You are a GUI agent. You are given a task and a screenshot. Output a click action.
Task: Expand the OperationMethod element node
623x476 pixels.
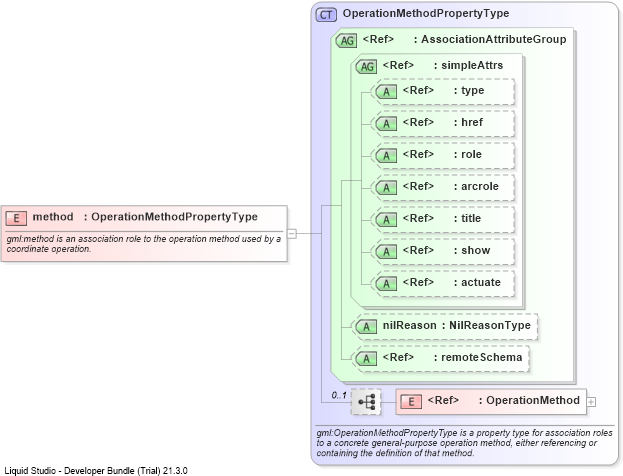[x=591, y=402]
